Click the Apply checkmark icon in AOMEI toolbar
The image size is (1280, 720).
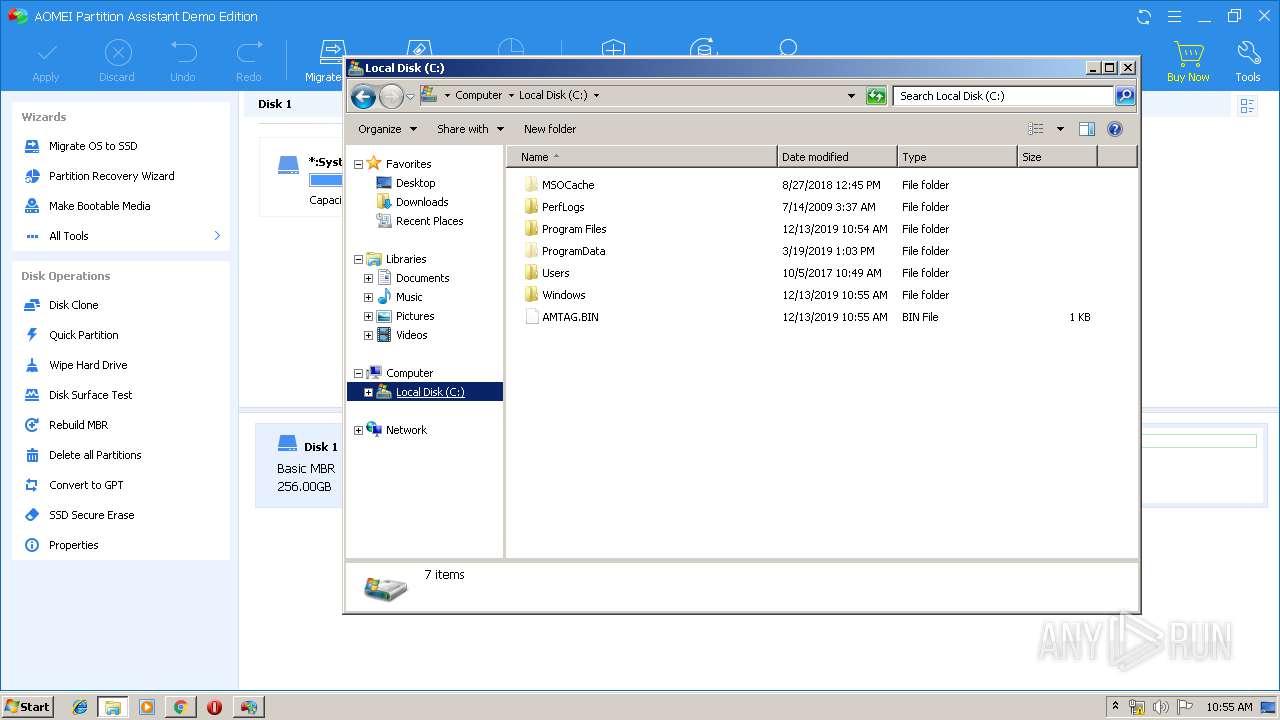[46, 53]
